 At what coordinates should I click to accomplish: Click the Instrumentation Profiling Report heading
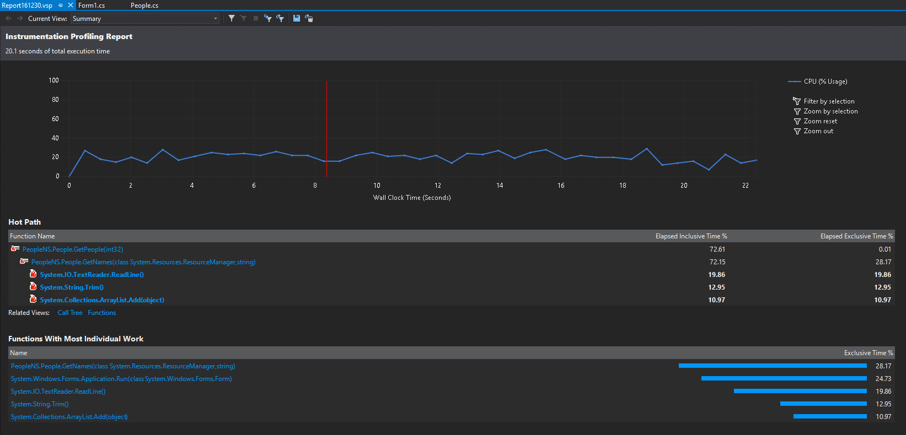[x=69, y=36]
